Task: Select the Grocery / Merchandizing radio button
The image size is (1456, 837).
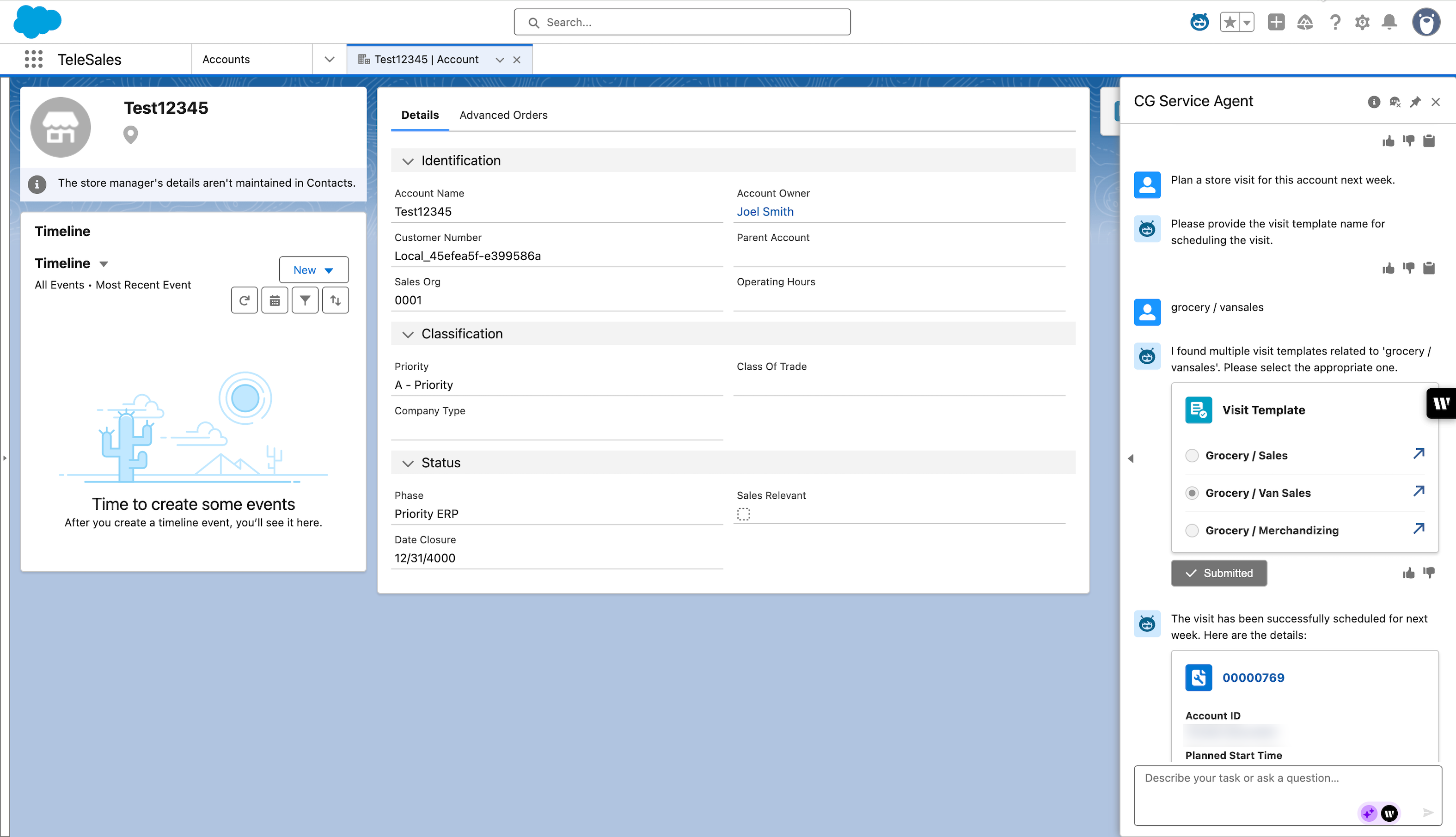Action: [1192, 531]
